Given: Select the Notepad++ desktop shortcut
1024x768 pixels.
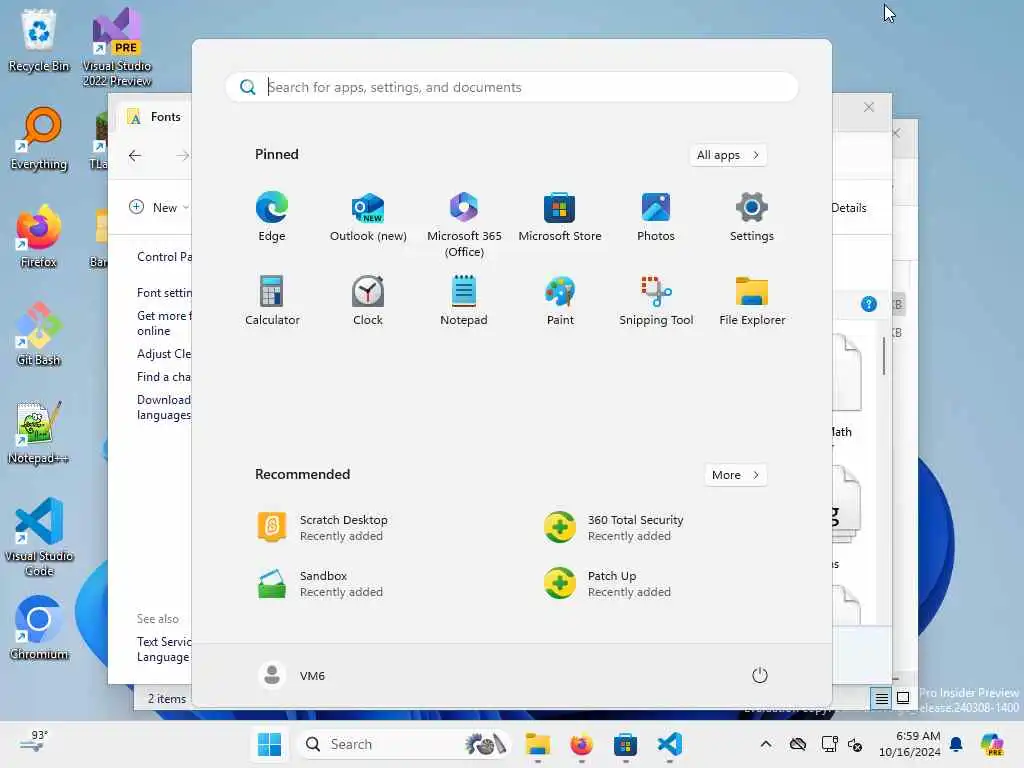Looking at the screenshot, I should point(39,432).
